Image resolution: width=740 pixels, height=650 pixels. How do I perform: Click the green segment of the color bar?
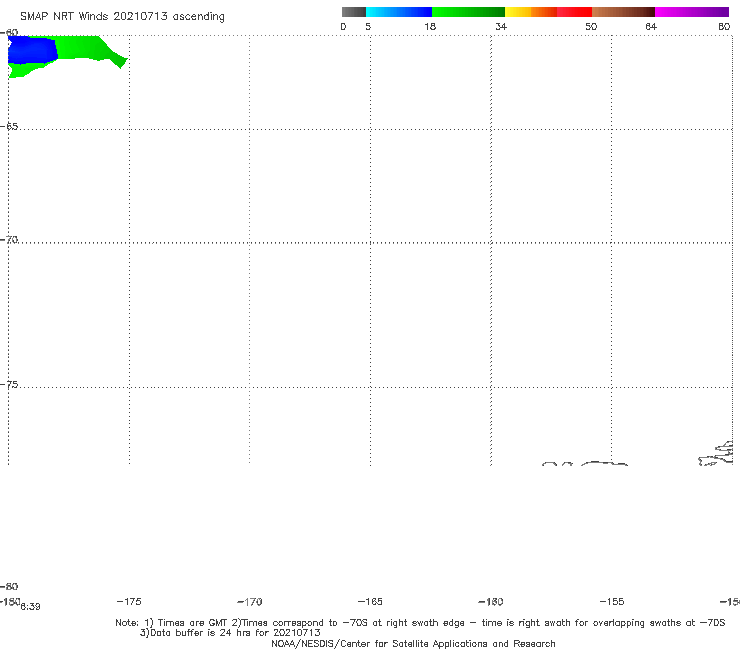[468, 12]
